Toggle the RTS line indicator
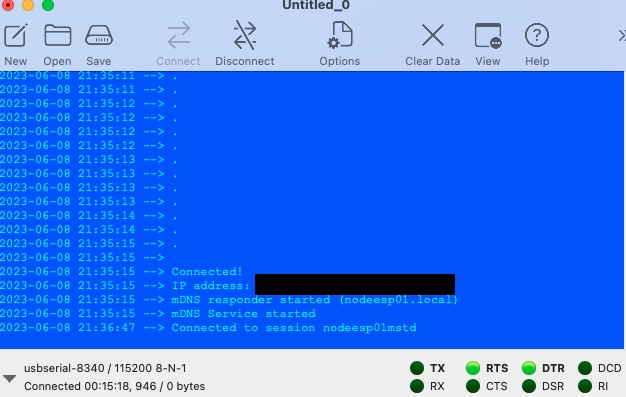The width and height of the screenshot is (626, 397). click(x=473, y=368)
